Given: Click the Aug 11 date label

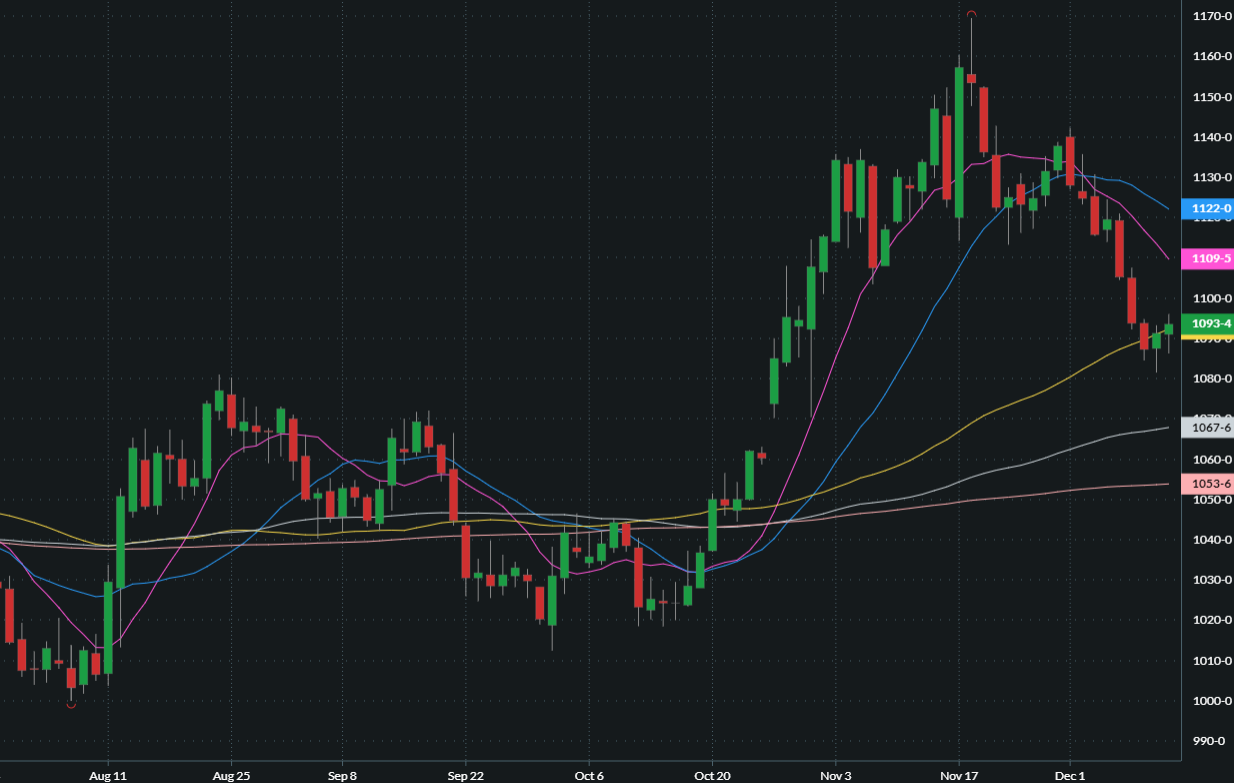Looking at the screenshot, I should 107,775.
